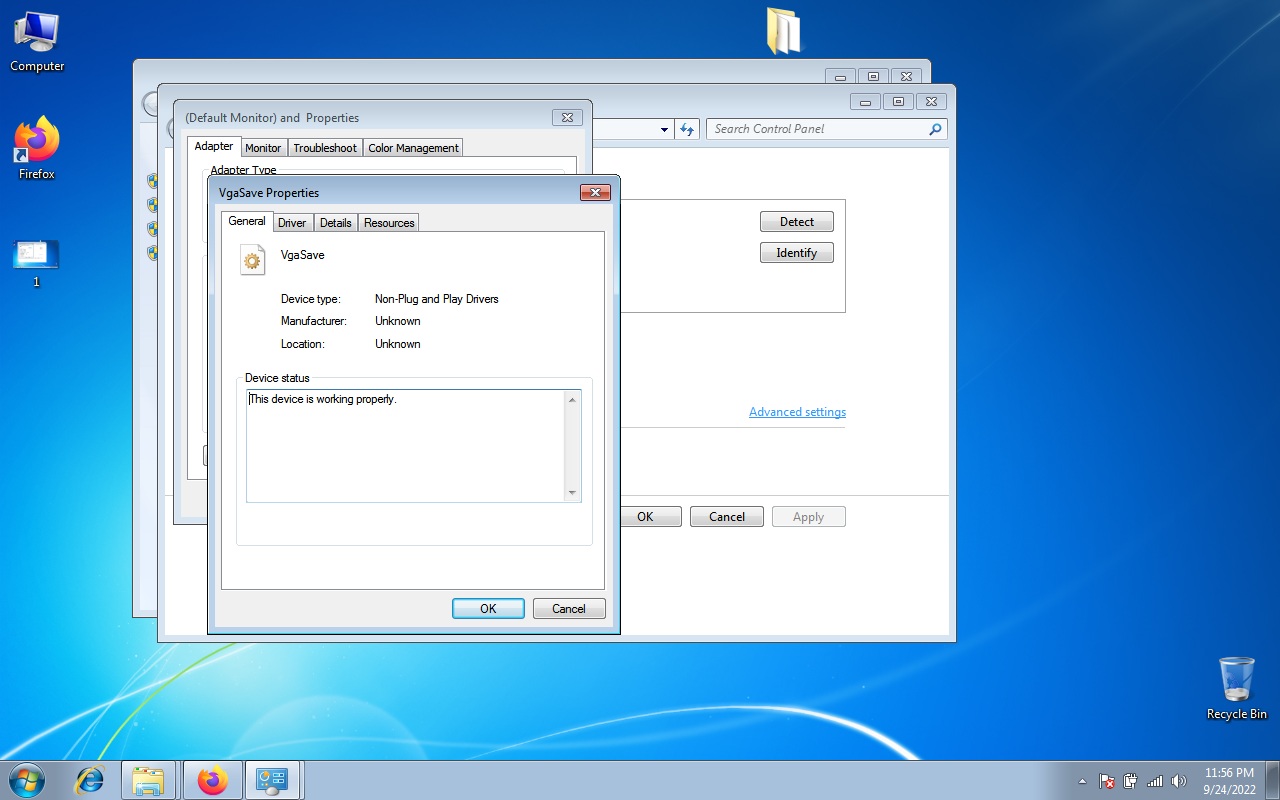
Task: Click OK in the Control Panel window
Action: tap(645, 517)
